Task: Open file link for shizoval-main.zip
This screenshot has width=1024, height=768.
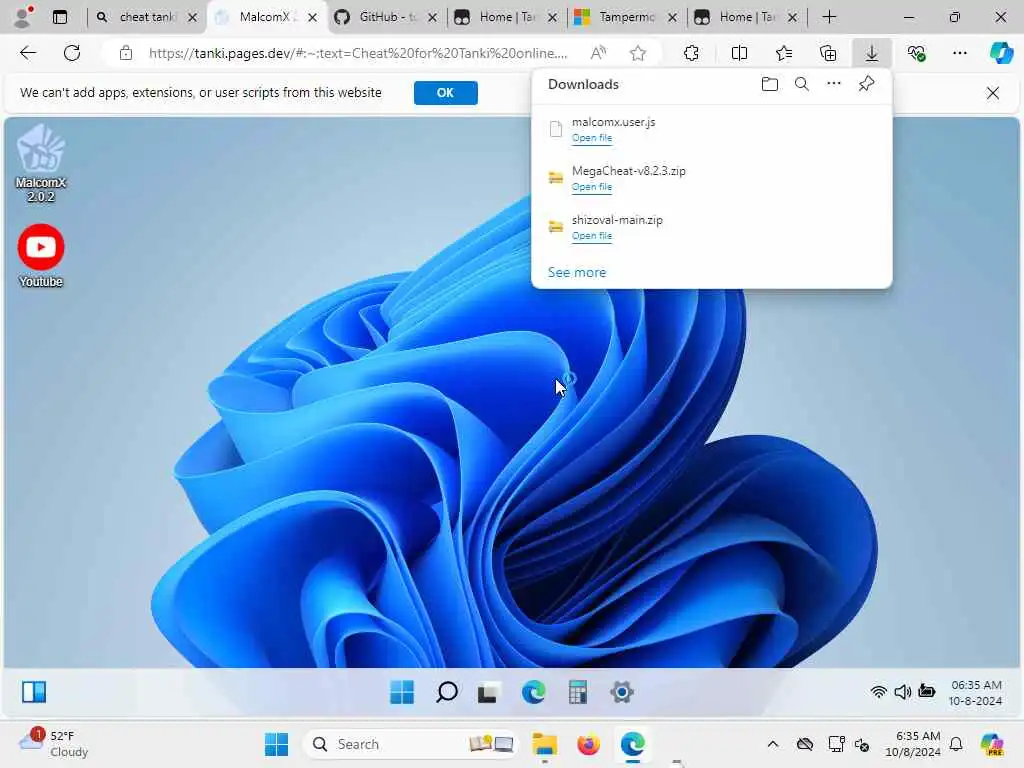Action: point(592,236)
